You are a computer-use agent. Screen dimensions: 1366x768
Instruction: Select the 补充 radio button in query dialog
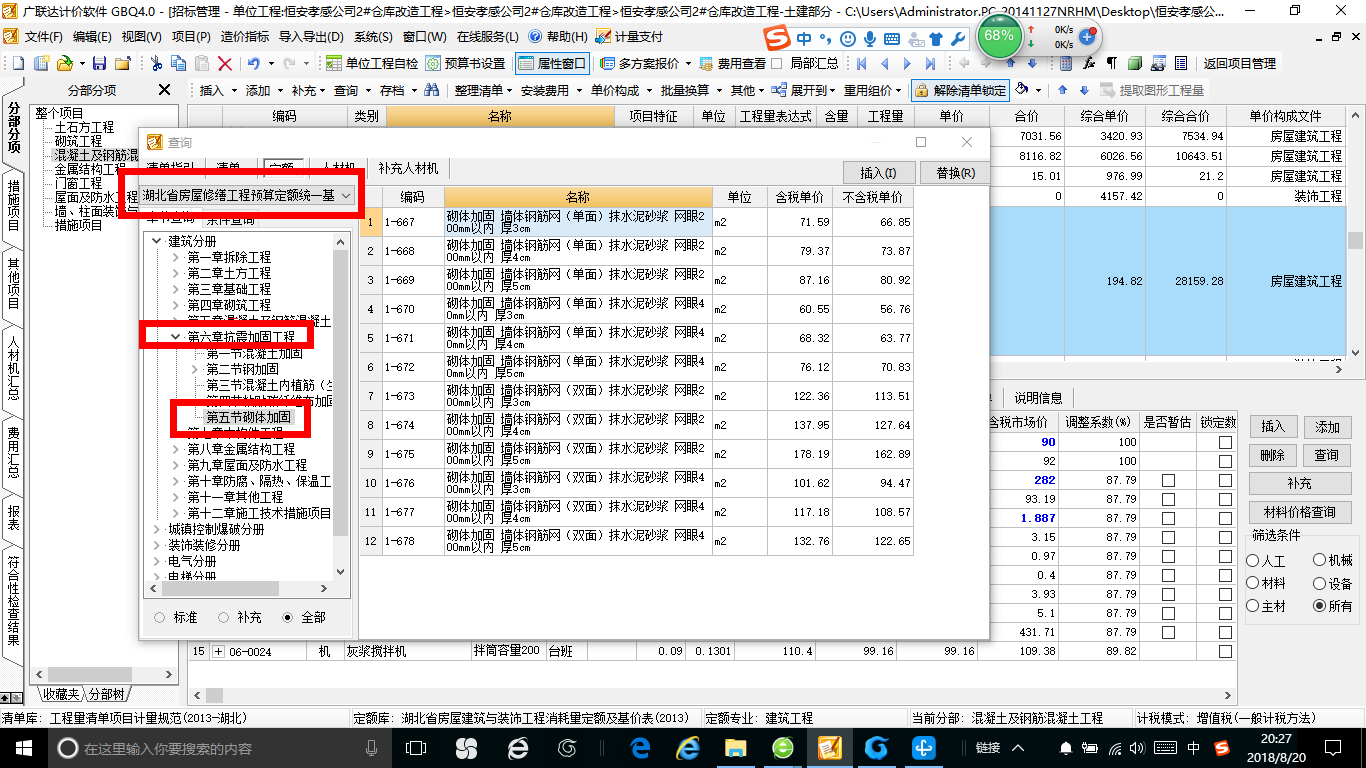coord(224,618)
